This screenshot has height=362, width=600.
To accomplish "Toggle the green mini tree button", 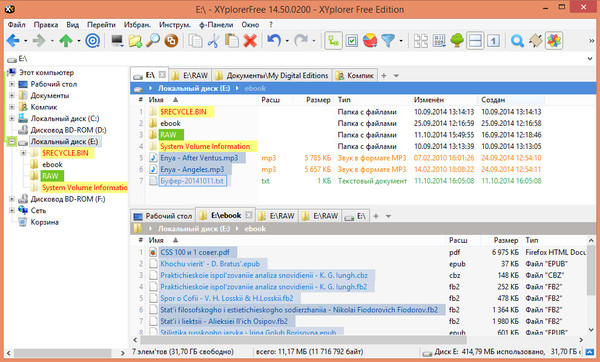I will click(457, 41).
